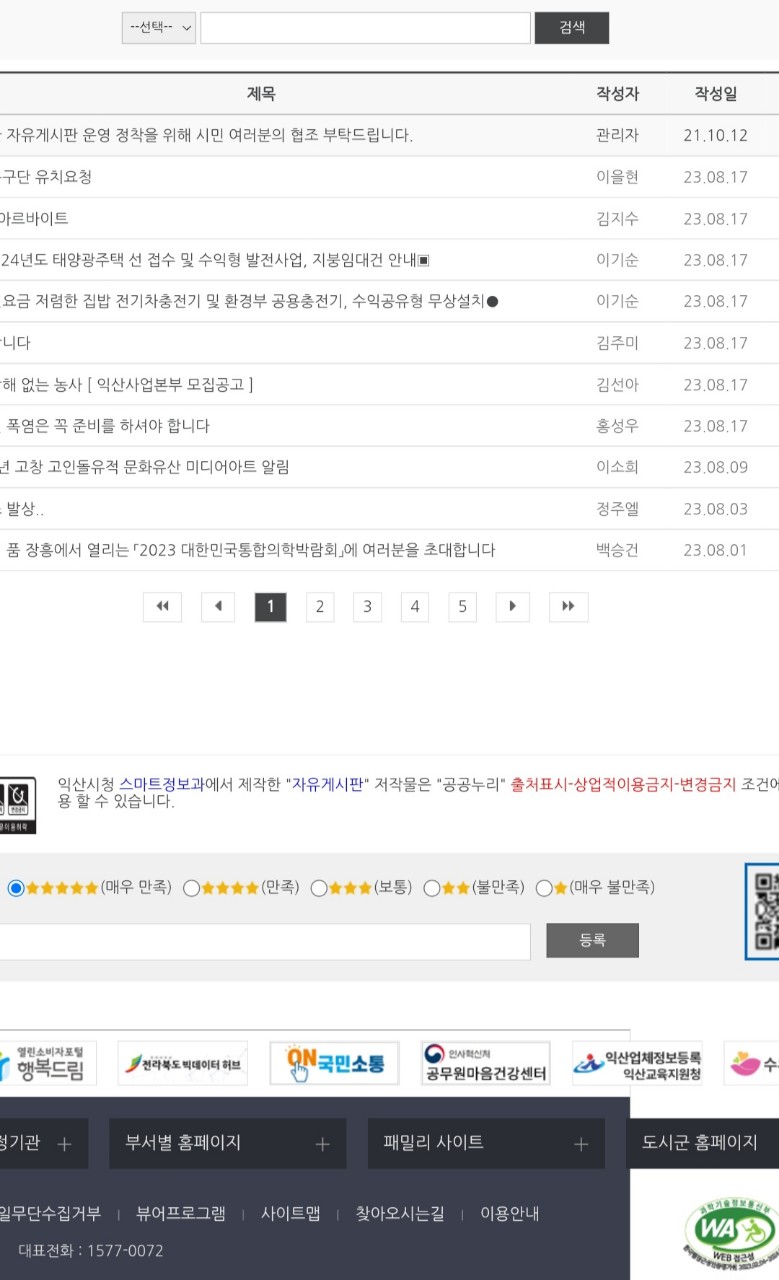Viewport: 779px width, 1280px height.
Task: Click phone number 1577-0072
Action: click(125, 1251)
